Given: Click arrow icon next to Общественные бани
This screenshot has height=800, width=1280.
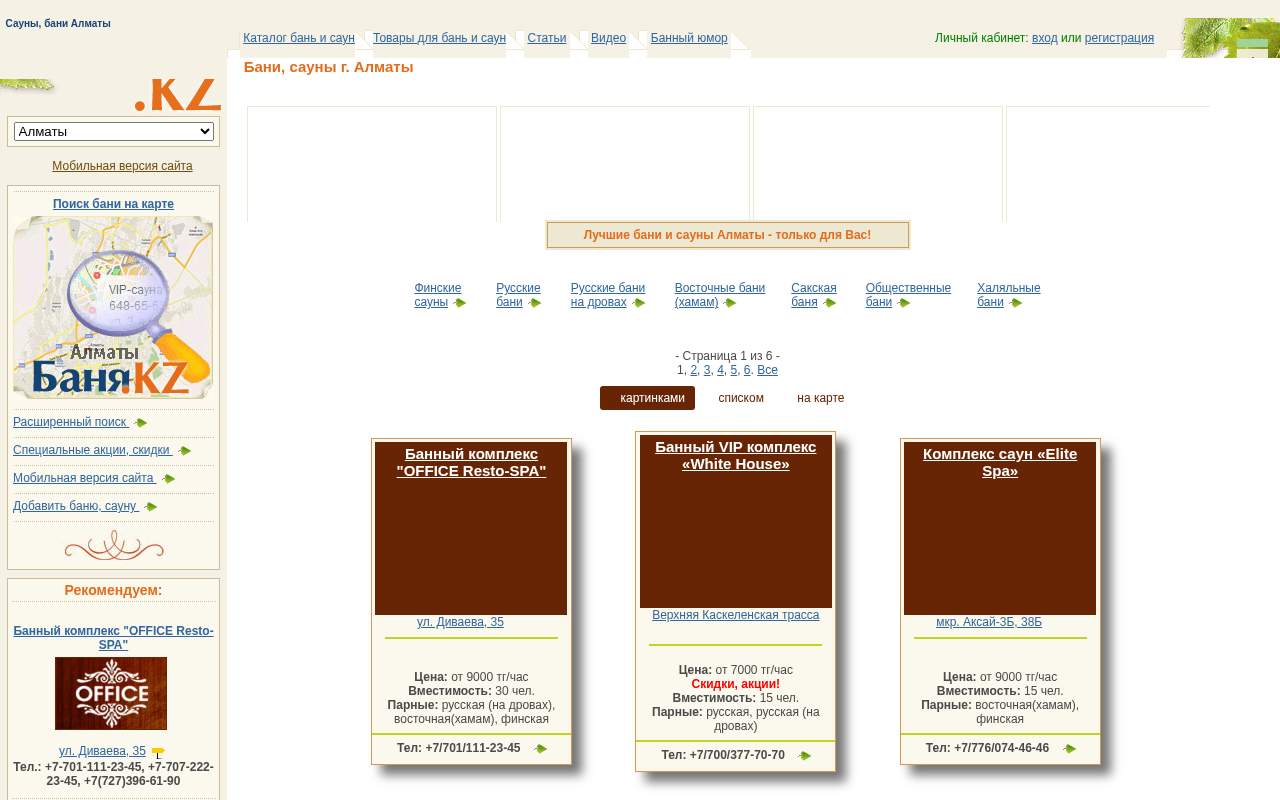Looking at the screenshot, I should 904,303.
